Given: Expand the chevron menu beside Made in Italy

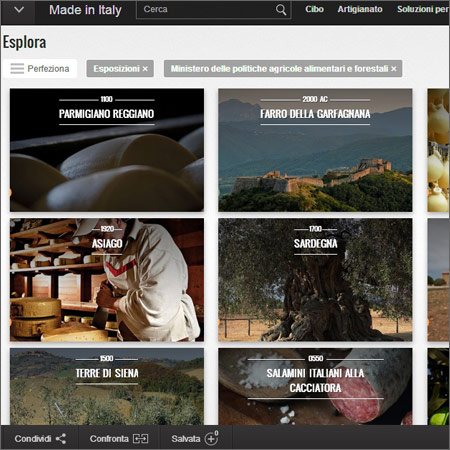Looking at the screenshot, I should (19, 10).
